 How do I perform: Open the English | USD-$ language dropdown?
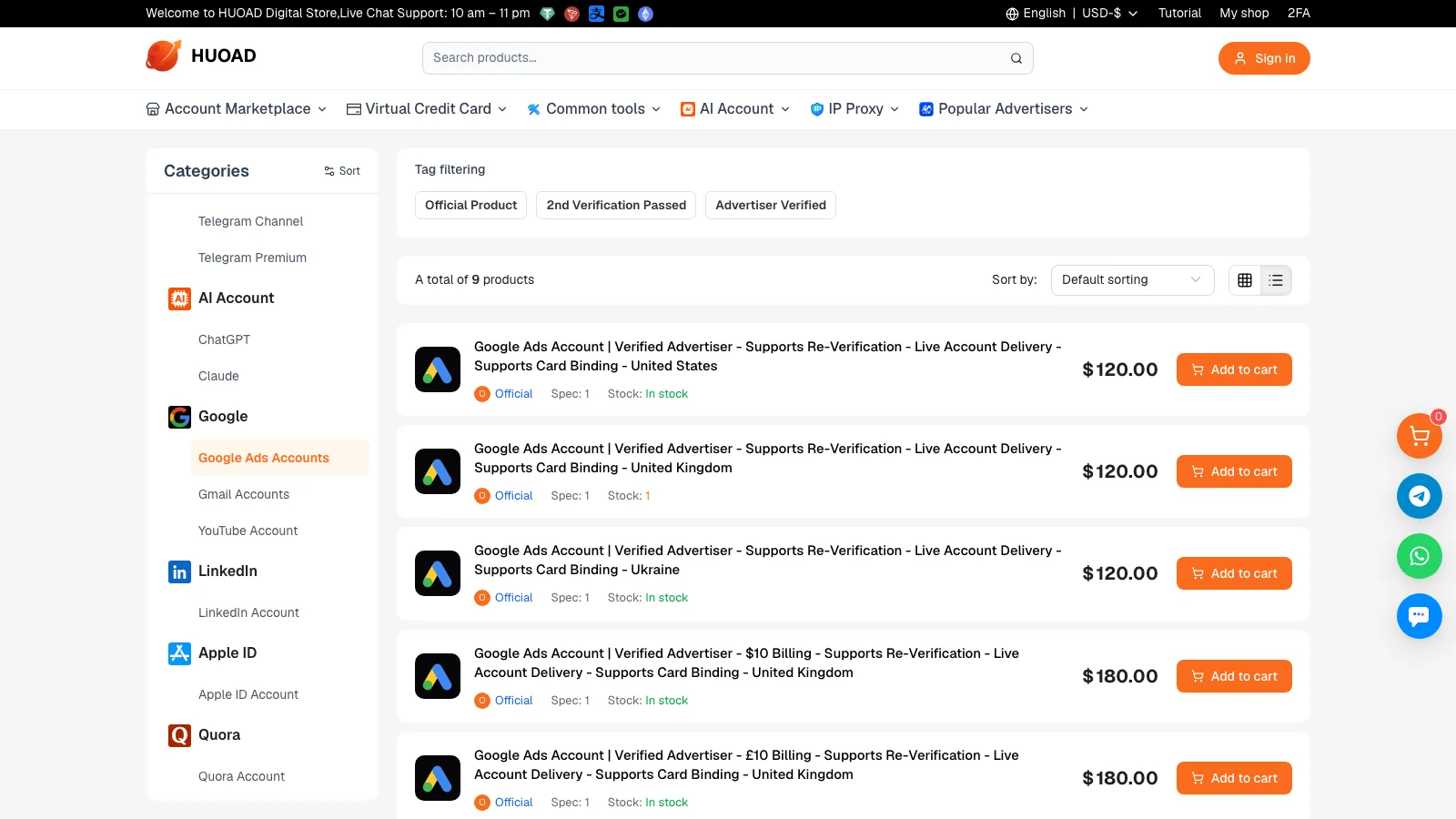(x=1071, y=14)
